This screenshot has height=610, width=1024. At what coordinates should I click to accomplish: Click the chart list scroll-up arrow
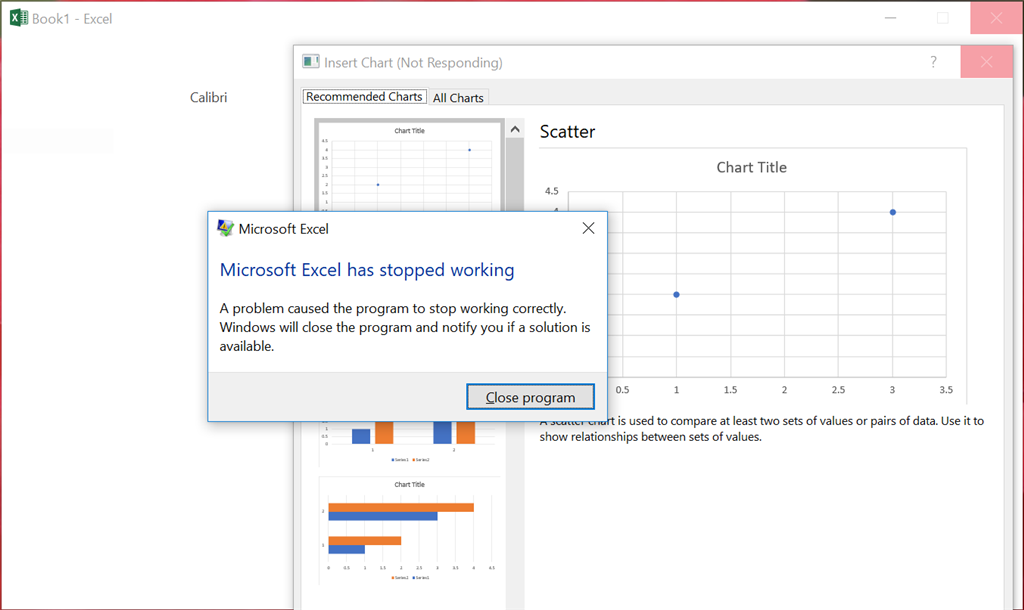[515, 129]
